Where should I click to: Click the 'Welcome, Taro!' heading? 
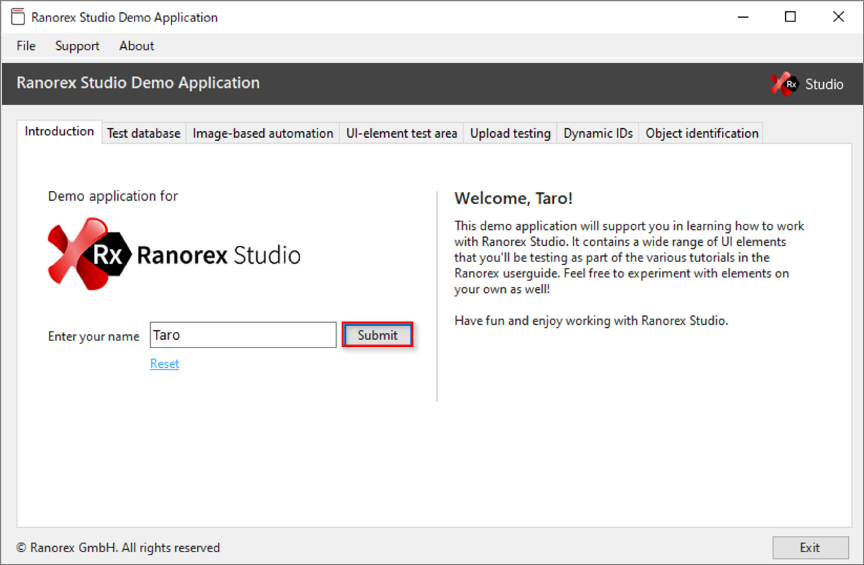[514, 198]
